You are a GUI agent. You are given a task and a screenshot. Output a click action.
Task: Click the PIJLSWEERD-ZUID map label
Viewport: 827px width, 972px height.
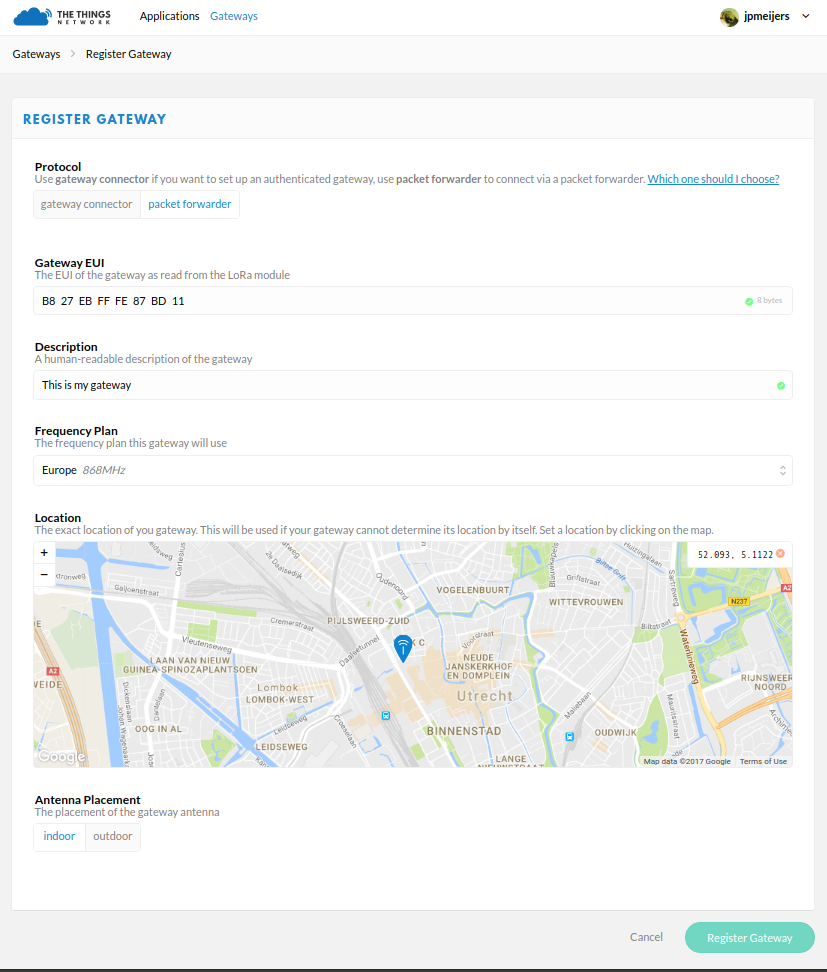tap(368, 621)
